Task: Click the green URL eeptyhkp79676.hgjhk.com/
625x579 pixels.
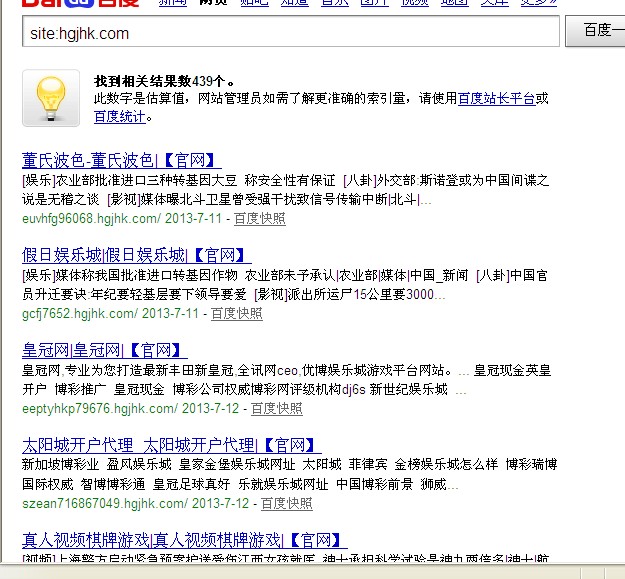Action: coord(100,408)
